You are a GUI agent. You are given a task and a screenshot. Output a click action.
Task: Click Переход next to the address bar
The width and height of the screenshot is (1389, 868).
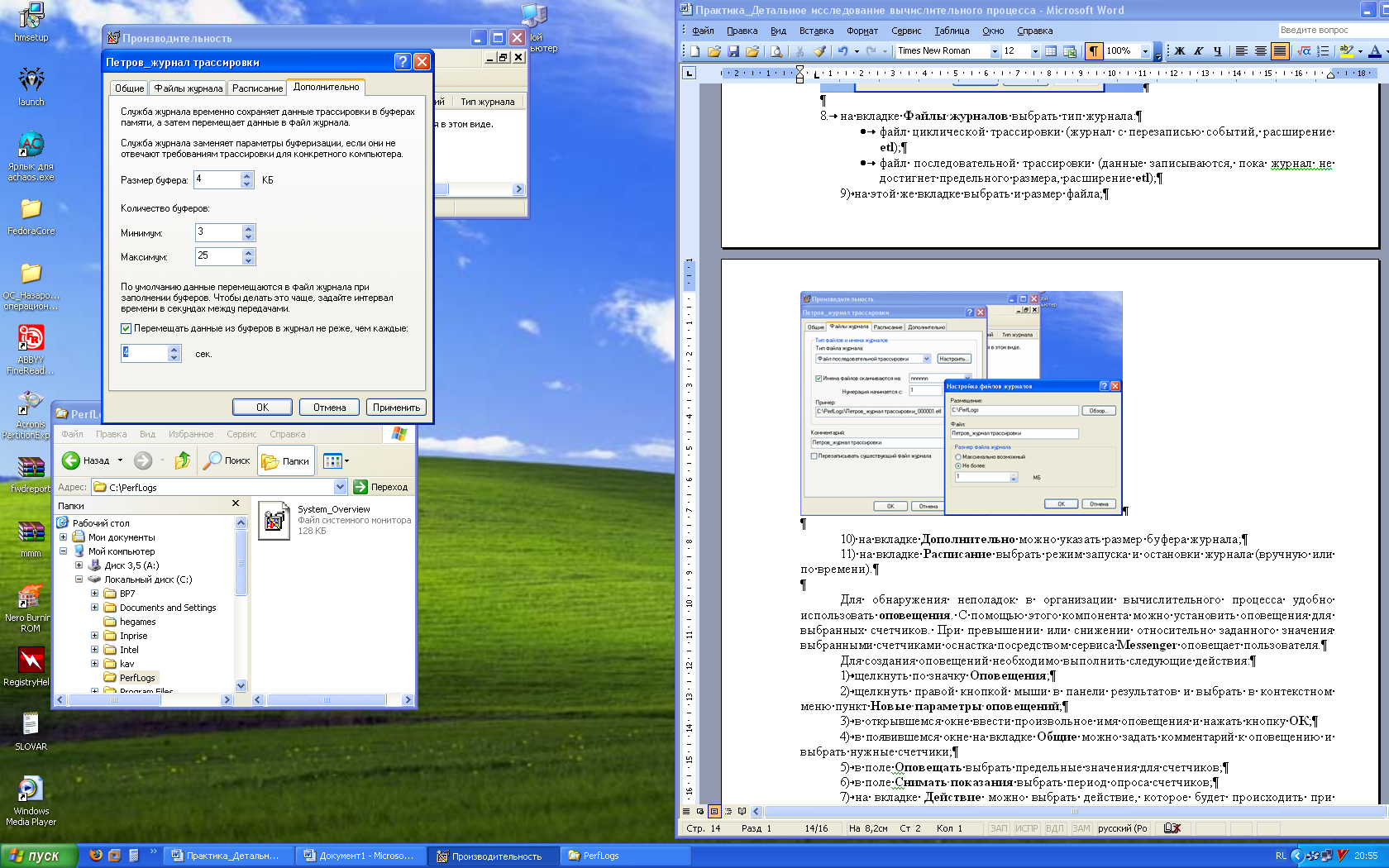coord(380,487)
